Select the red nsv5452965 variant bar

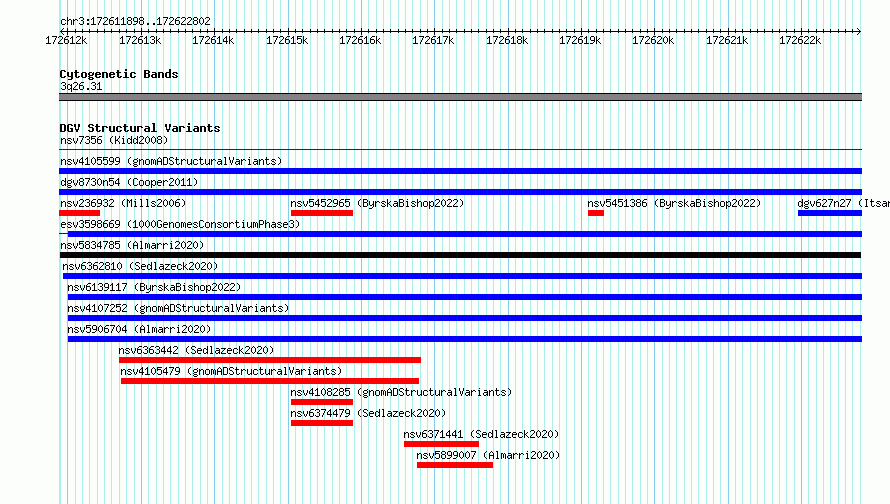coord(322,213)
